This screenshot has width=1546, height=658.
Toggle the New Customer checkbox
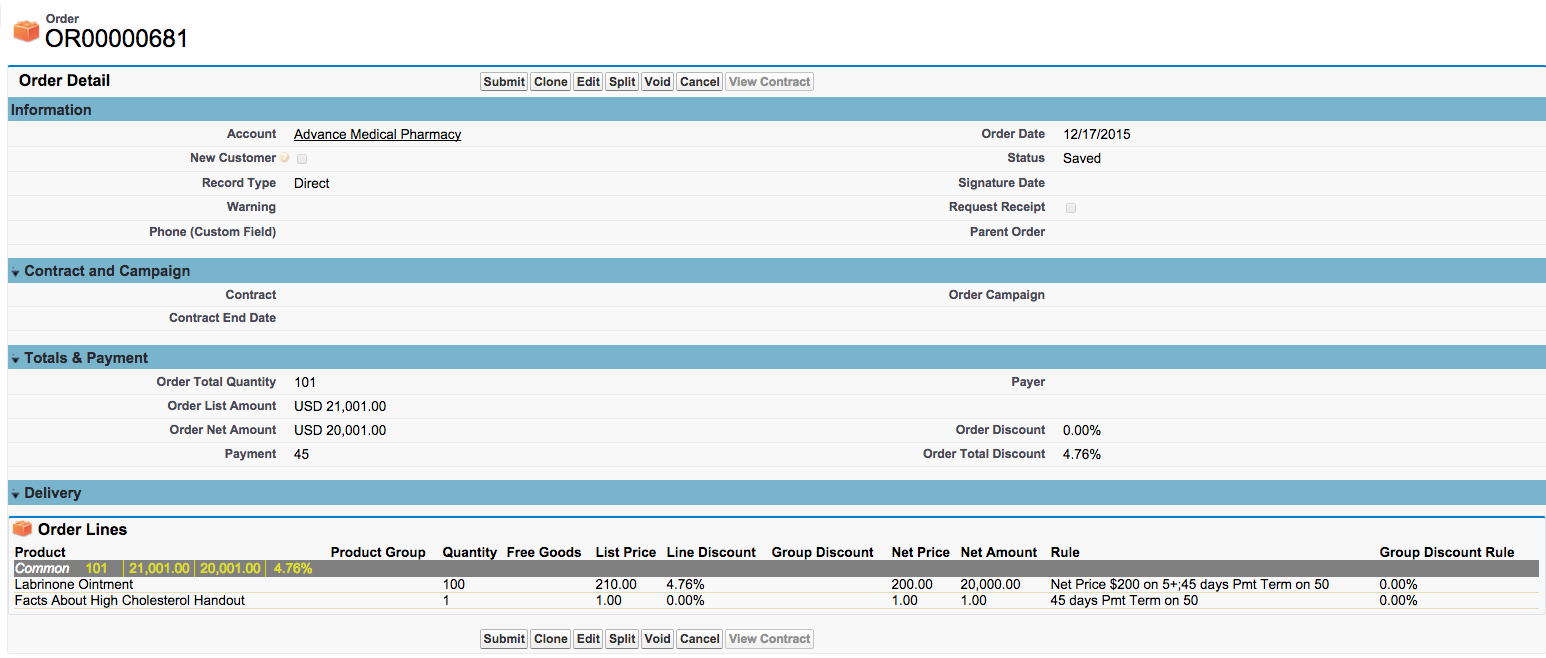tap(302, 158)
